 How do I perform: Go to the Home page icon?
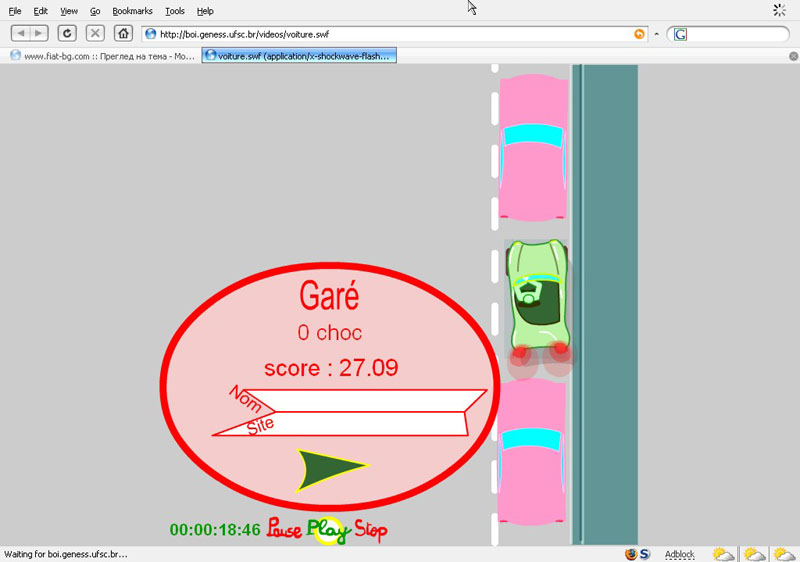coord(123,33)
